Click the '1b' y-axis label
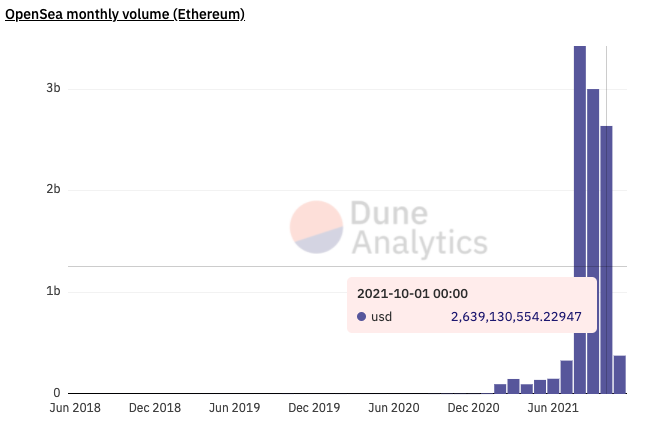 53,291
